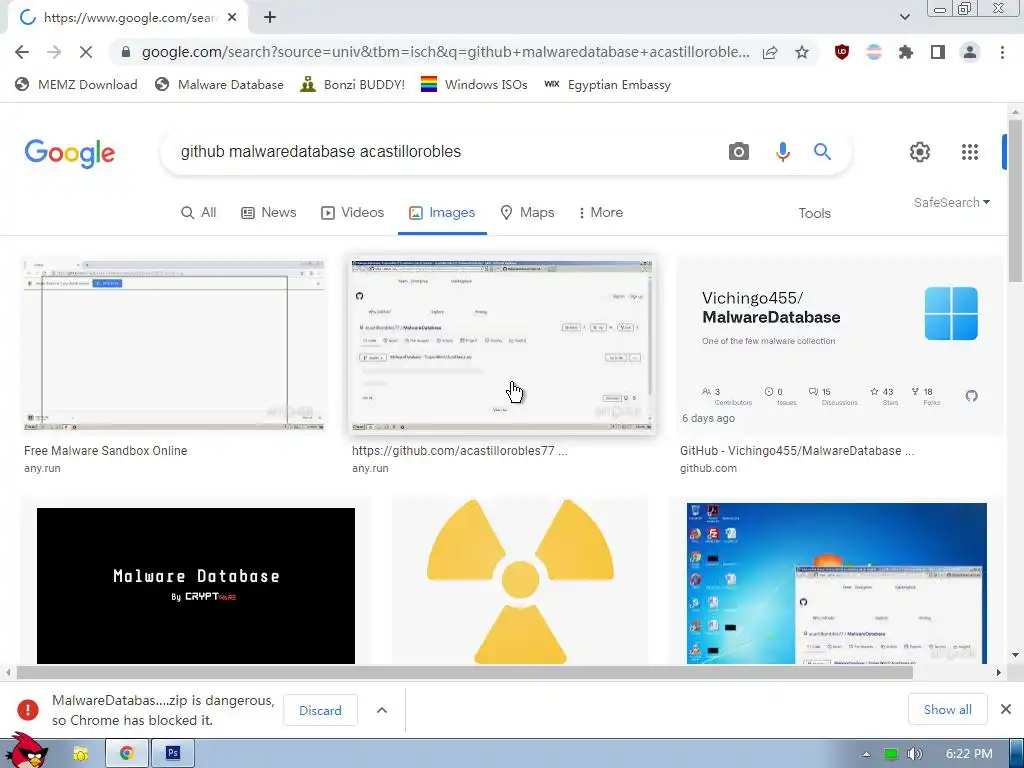The height and width of the screenshot is (768, 1024).
Task: Click the scroll down arrow of page
Action: coord(1014,655)
